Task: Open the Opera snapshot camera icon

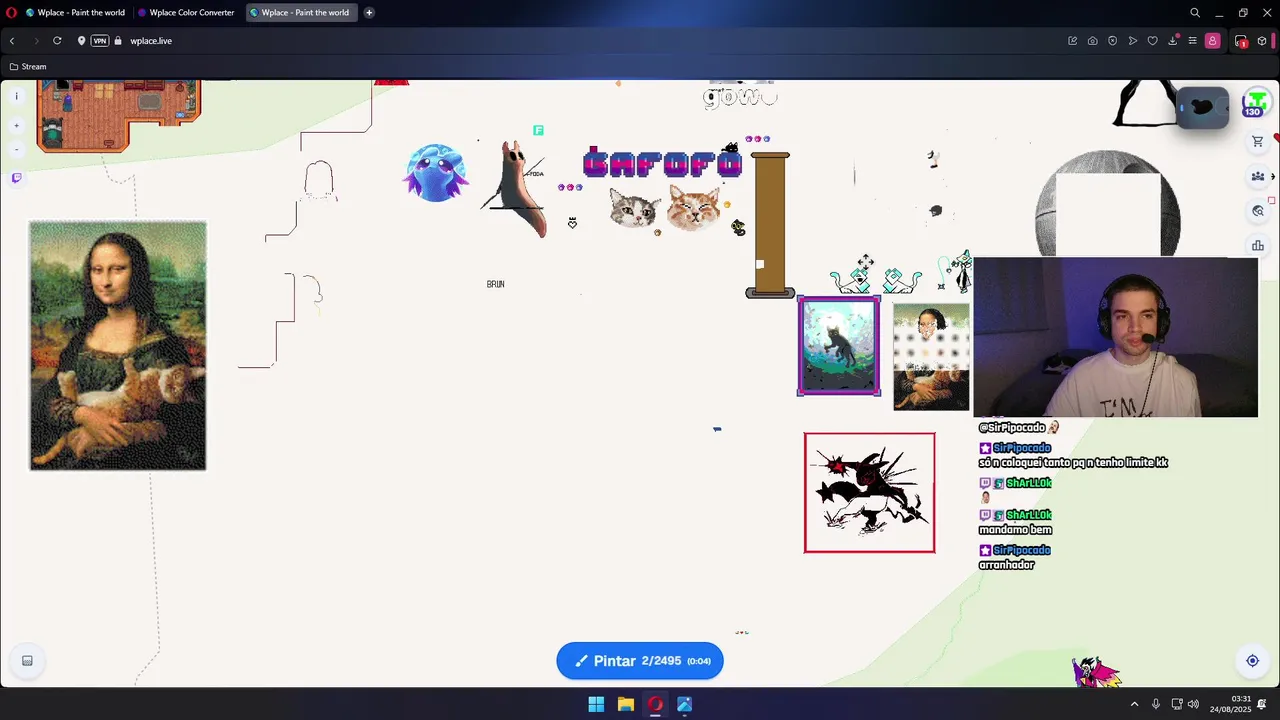Action: coord(1092,41)
